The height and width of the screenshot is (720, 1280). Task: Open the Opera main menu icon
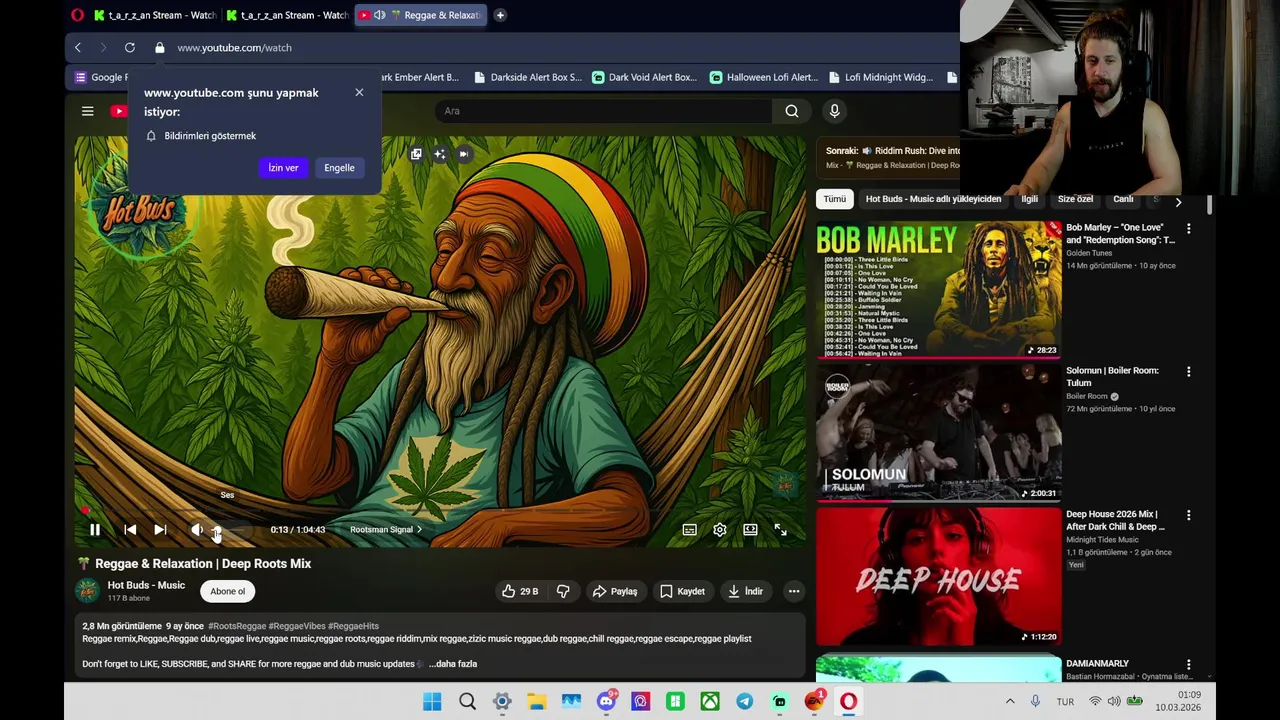(77, 15)
